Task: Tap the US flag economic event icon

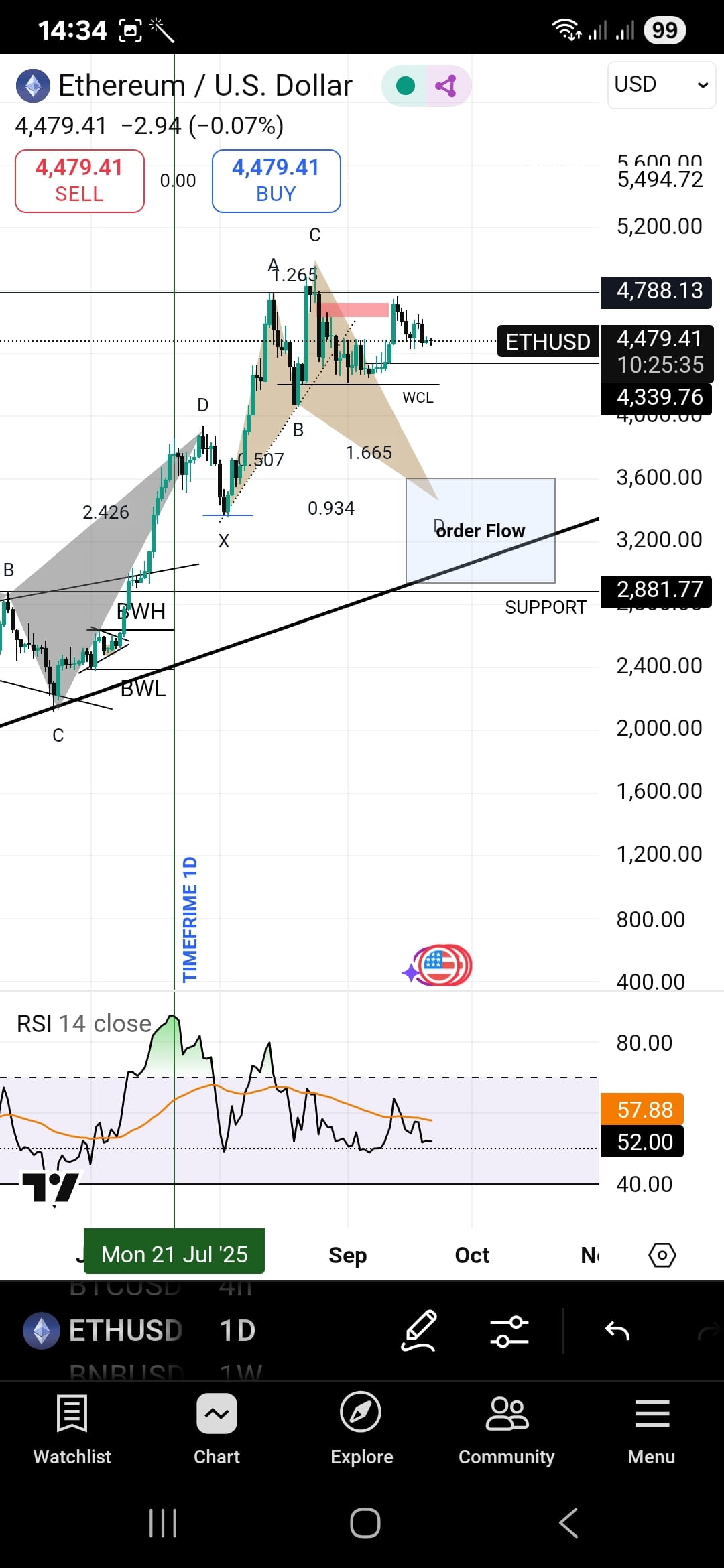Action: pyautogui.click(x=438, y=966)
